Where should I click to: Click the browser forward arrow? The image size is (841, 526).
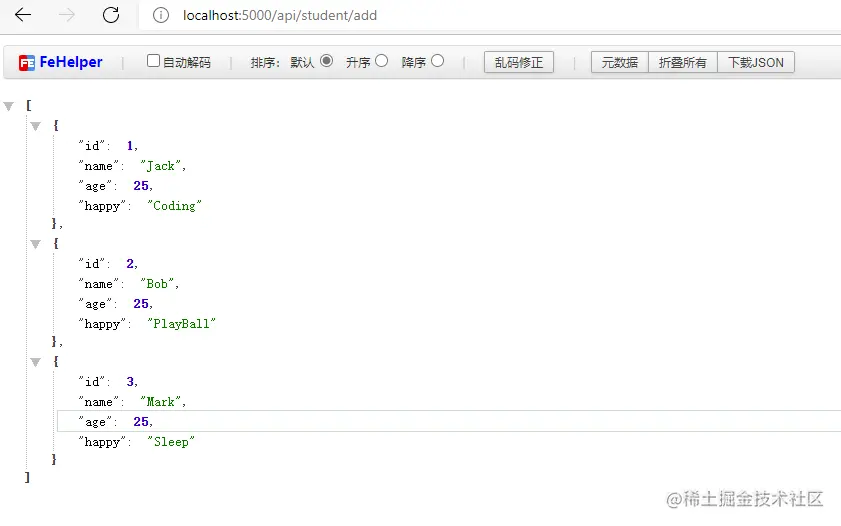(67, 15)
